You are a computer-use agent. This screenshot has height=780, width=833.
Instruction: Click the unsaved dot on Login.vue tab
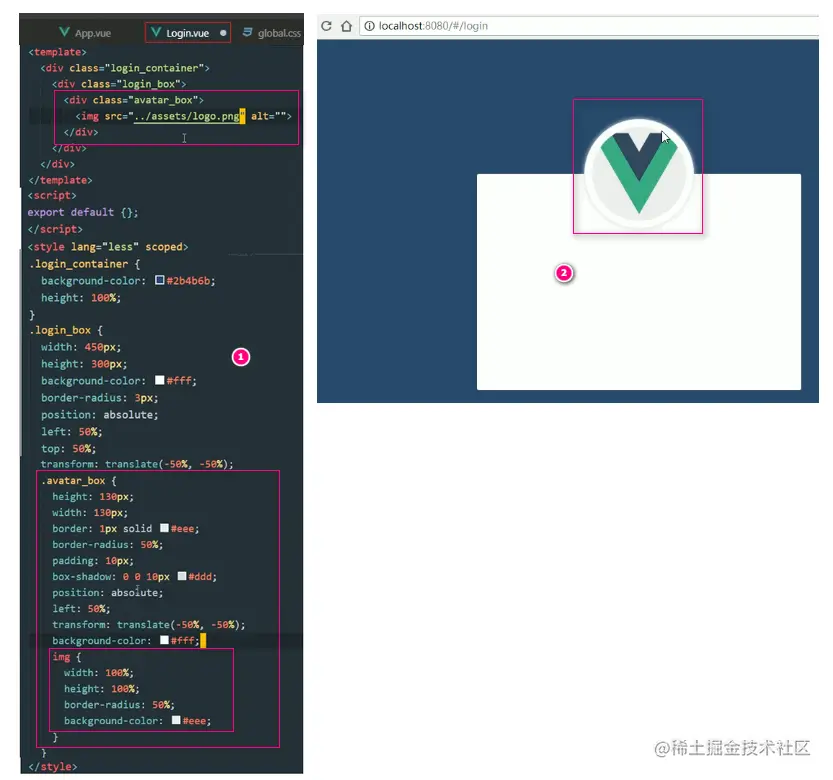pyautogui.click(x=223, y=33)
